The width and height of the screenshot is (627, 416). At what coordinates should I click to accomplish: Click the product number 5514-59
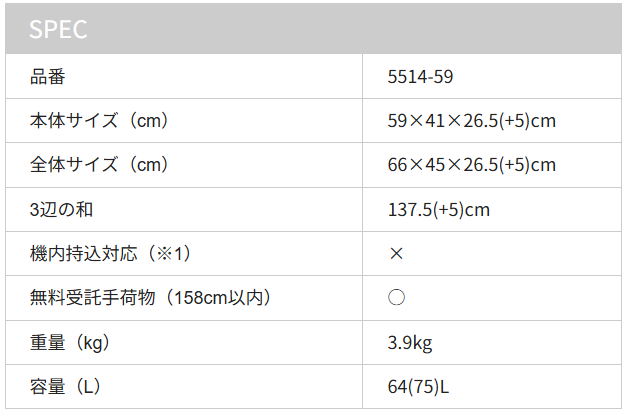(420, 77)
